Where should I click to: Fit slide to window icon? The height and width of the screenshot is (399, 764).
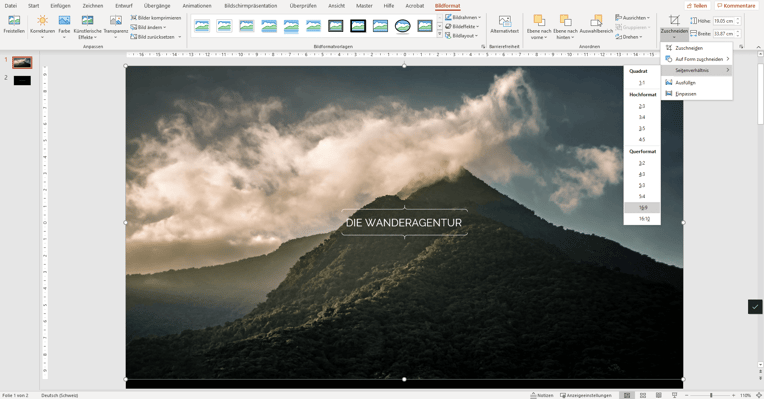758,395
